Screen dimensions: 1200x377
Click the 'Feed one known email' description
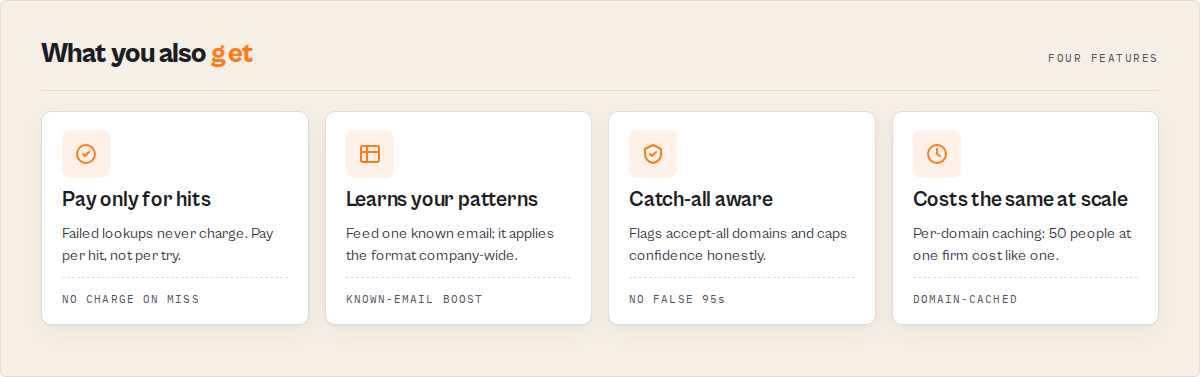(450, 244)
